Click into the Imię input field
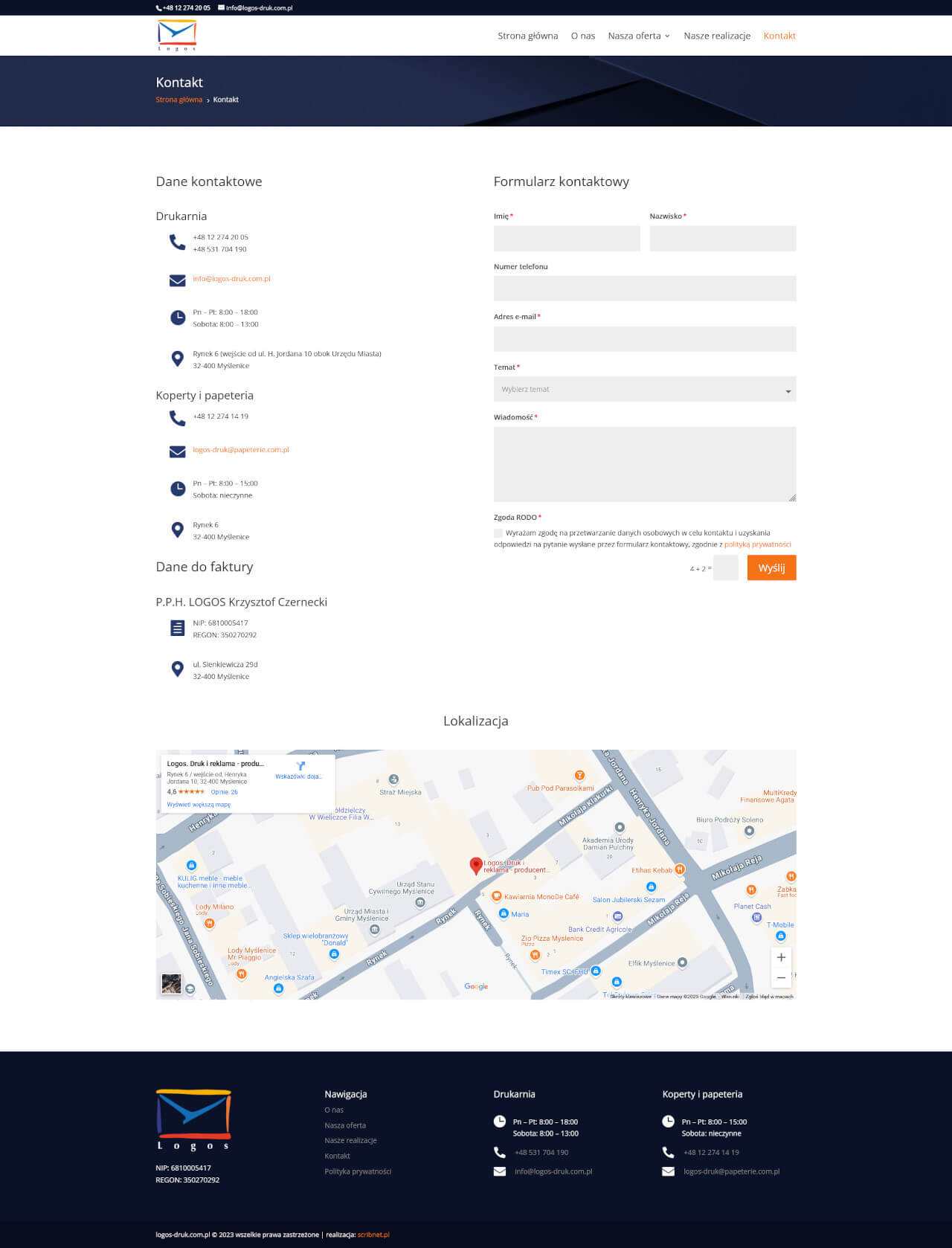 click(x=567, y=239)
